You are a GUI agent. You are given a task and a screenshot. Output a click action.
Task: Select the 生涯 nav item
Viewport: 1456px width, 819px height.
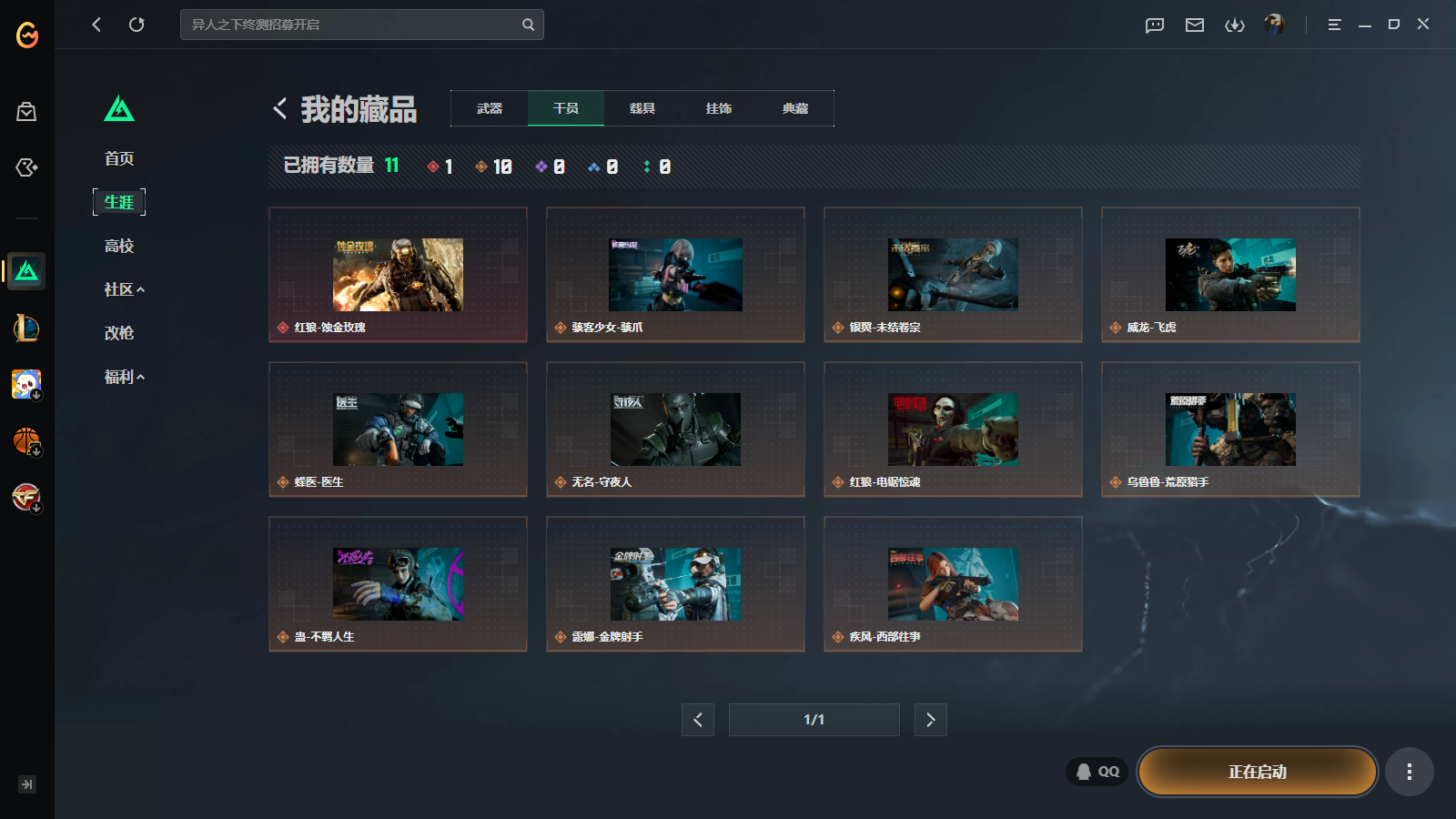119,202
